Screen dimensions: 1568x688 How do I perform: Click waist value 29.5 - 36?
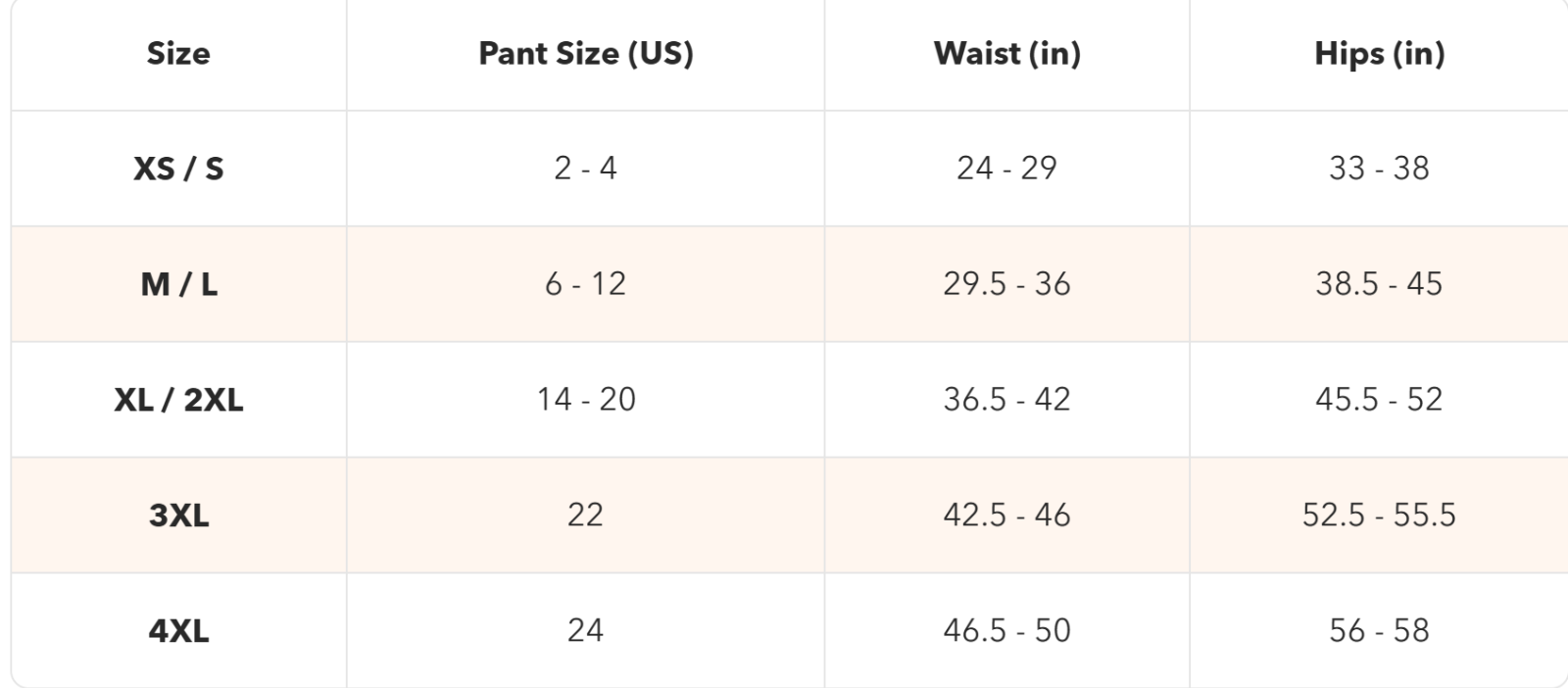[x=1007, y=284]
